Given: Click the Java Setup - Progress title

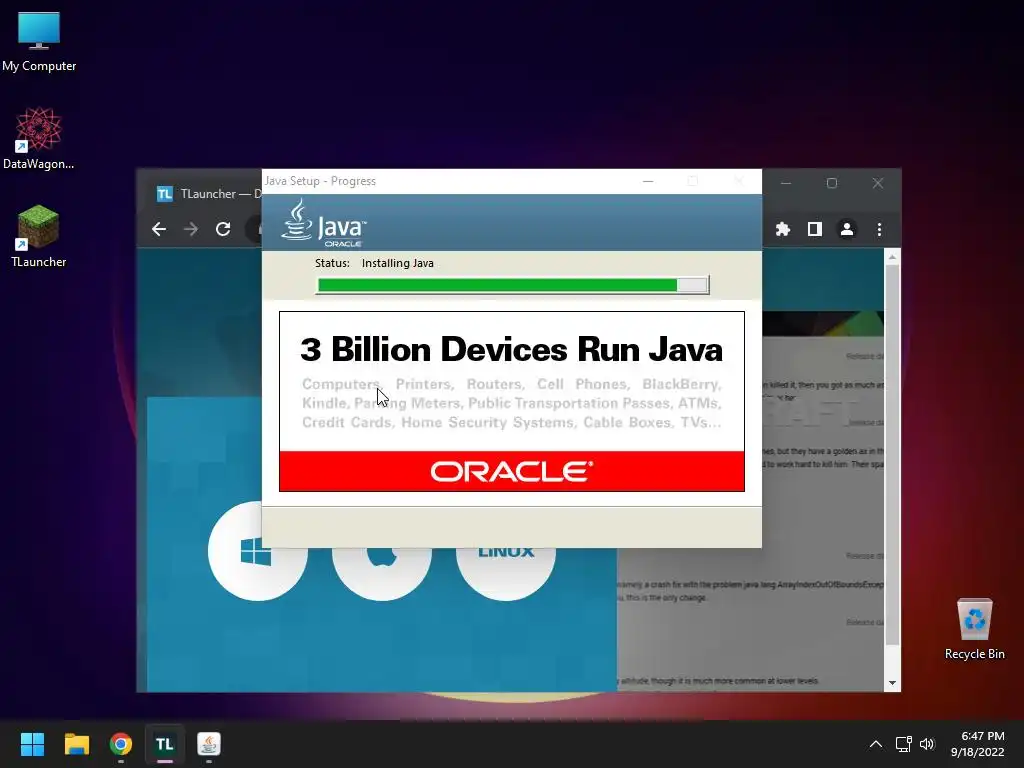Looking at the screenshot, I should pyautogui.click(x=320, y=181).
